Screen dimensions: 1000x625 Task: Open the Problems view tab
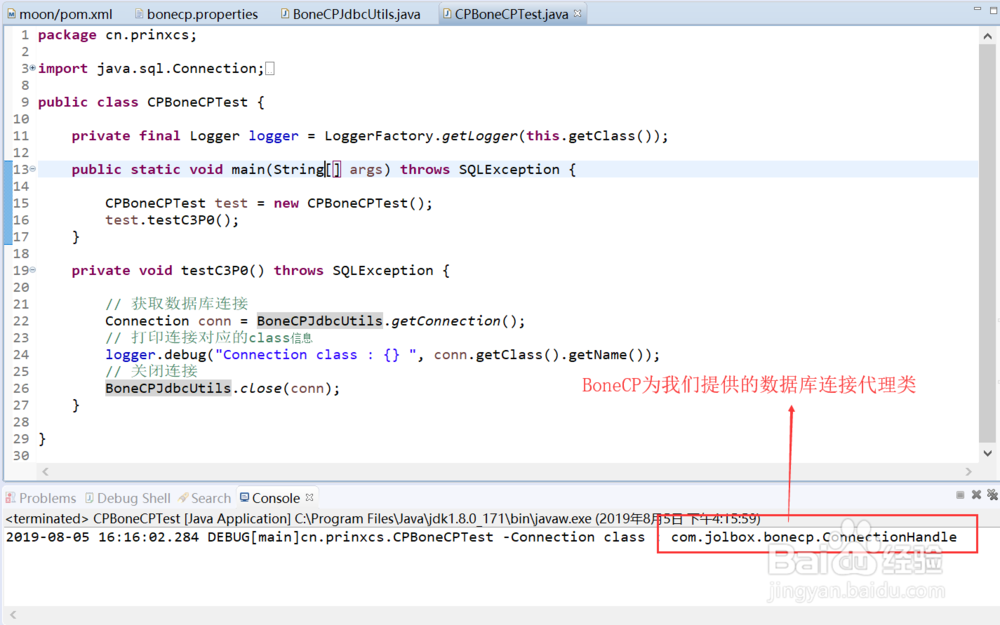(x=41, y=498)
